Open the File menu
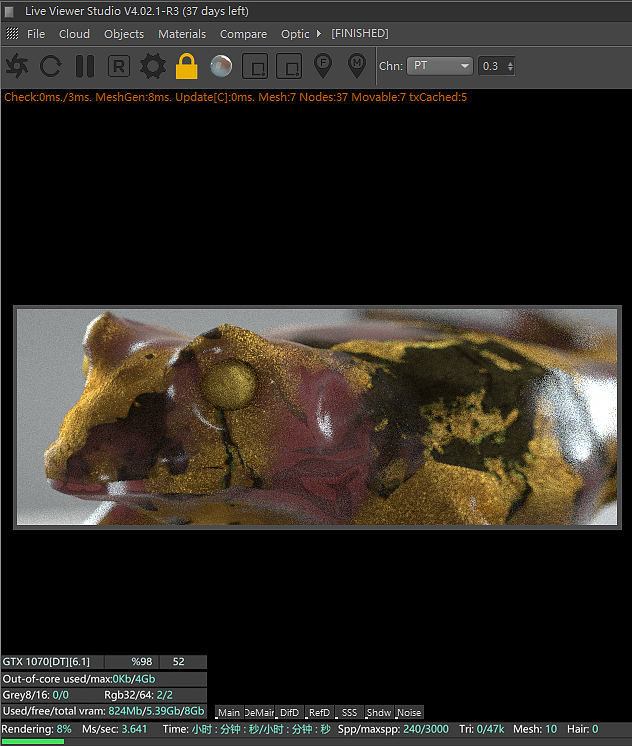This screenshot has width=632, height=746. (36, 34)
